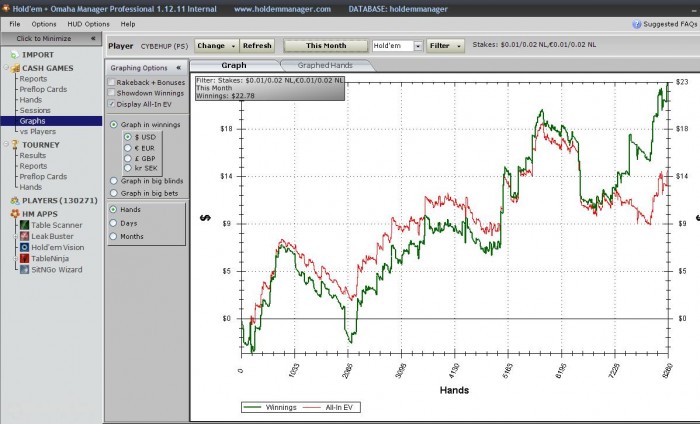This screenshot has height=424, width=700.
Task: Select $ USD currency radio
Action: click(x=128, y=137)
